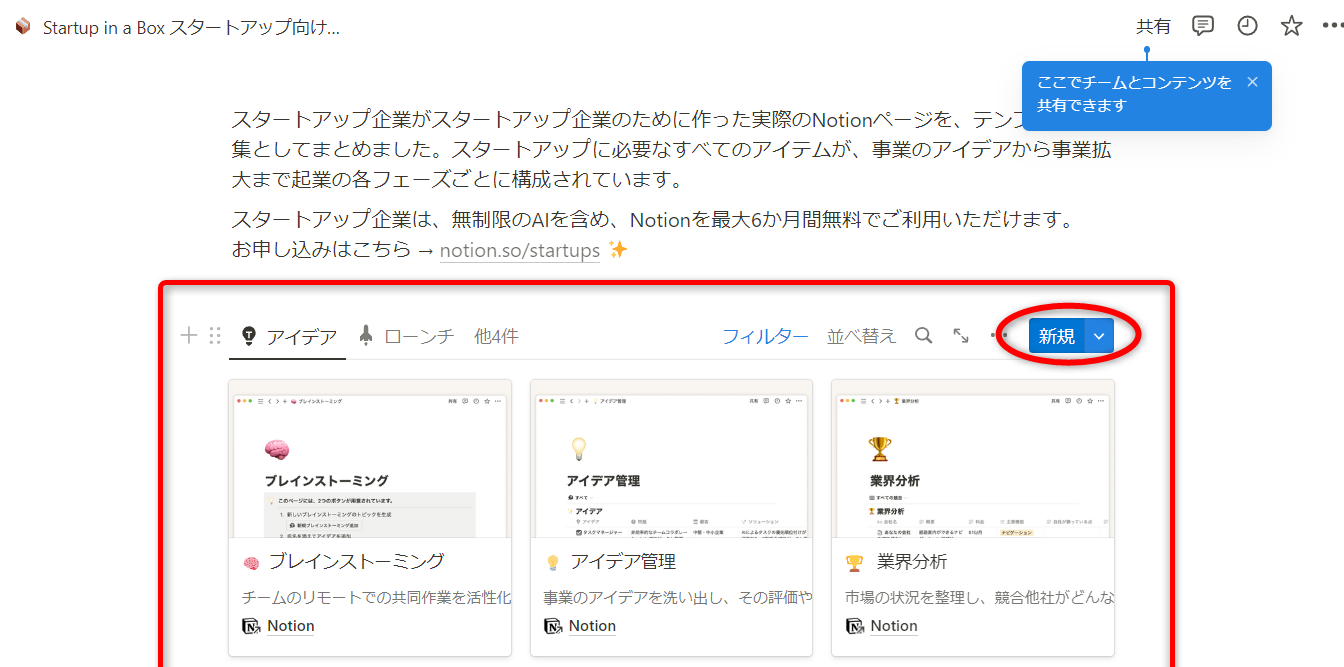Close the blue sharing tooltip
Image resolution: width=1344 pixels, height=667 pixels.
click(x=1252, y=82)
